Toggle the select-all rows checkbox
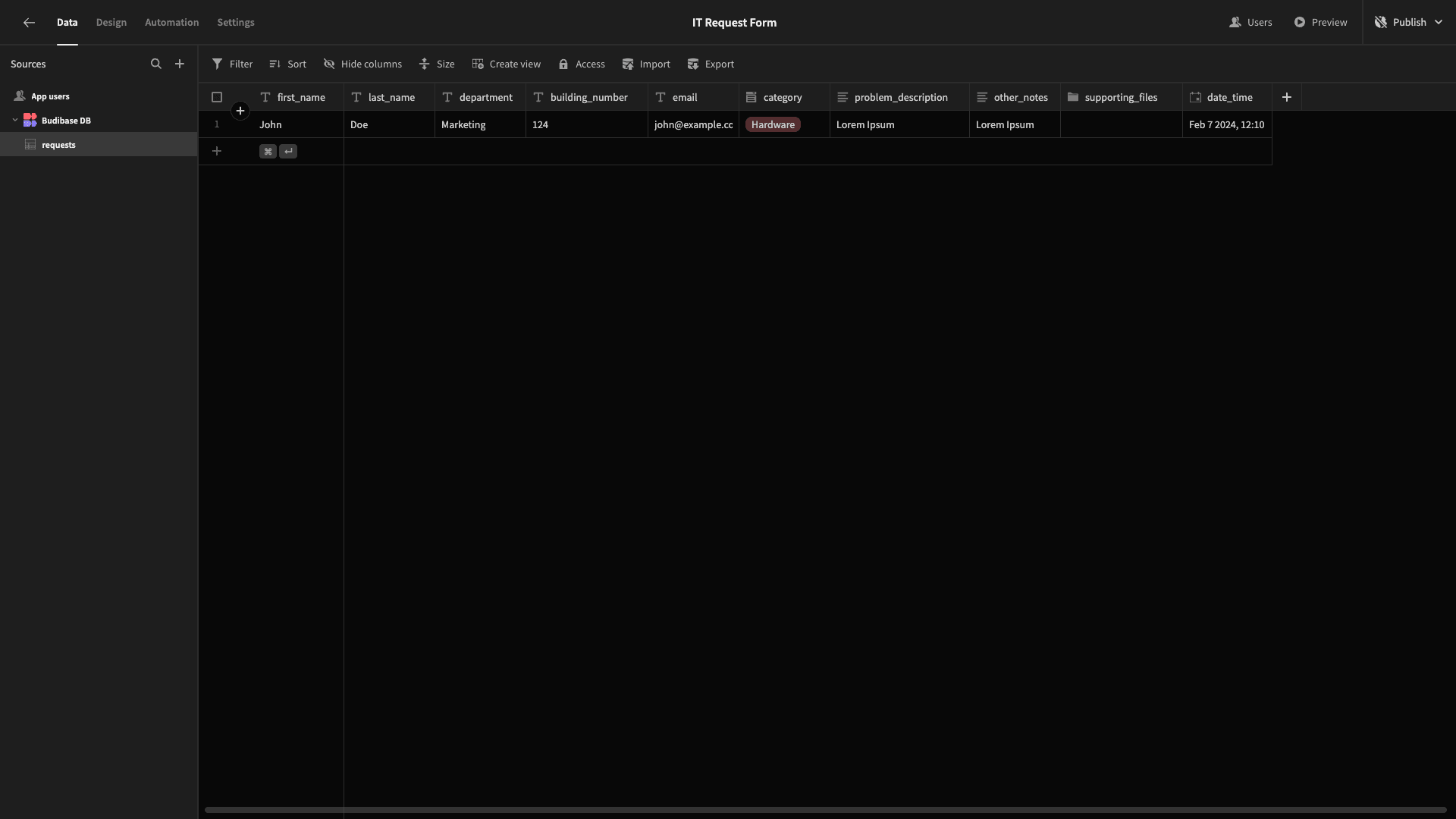 (217, 97)
